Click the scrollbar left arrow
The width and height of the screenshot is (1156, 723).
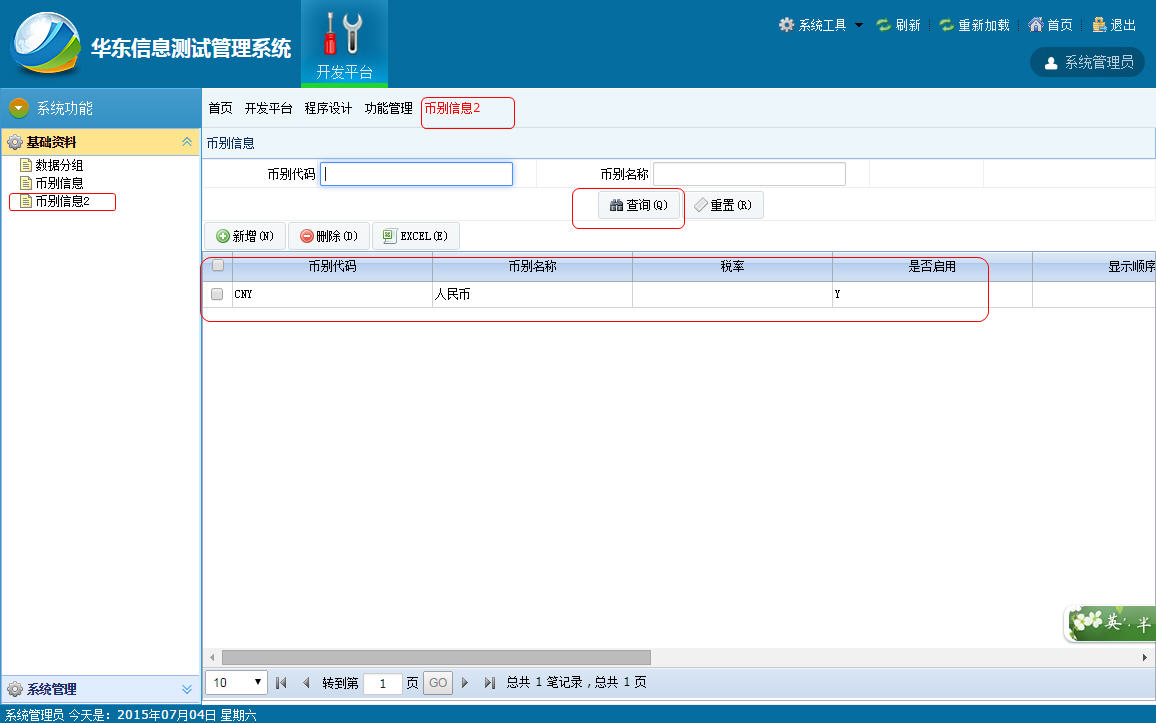point(212,657)
